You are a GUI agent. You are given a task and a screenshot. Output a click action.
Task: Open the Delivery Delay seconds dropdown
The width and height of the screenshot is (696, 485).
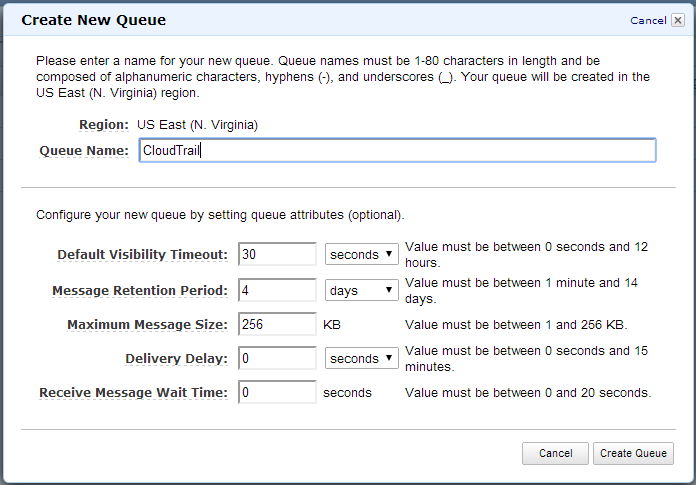pos(361,358)
